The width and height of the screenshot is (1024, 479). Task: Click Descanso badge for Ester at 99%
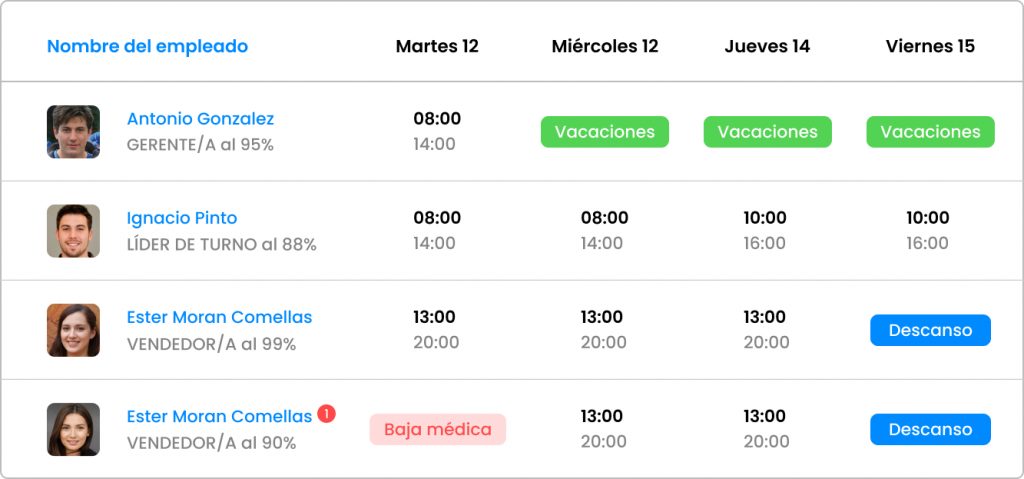click(x=931, y=330)
